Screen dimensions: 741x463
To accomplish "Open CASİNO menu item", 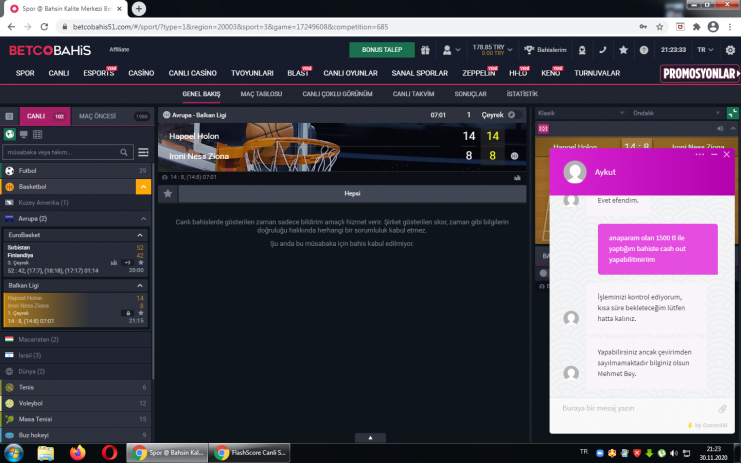I will [x=141, y=73].
